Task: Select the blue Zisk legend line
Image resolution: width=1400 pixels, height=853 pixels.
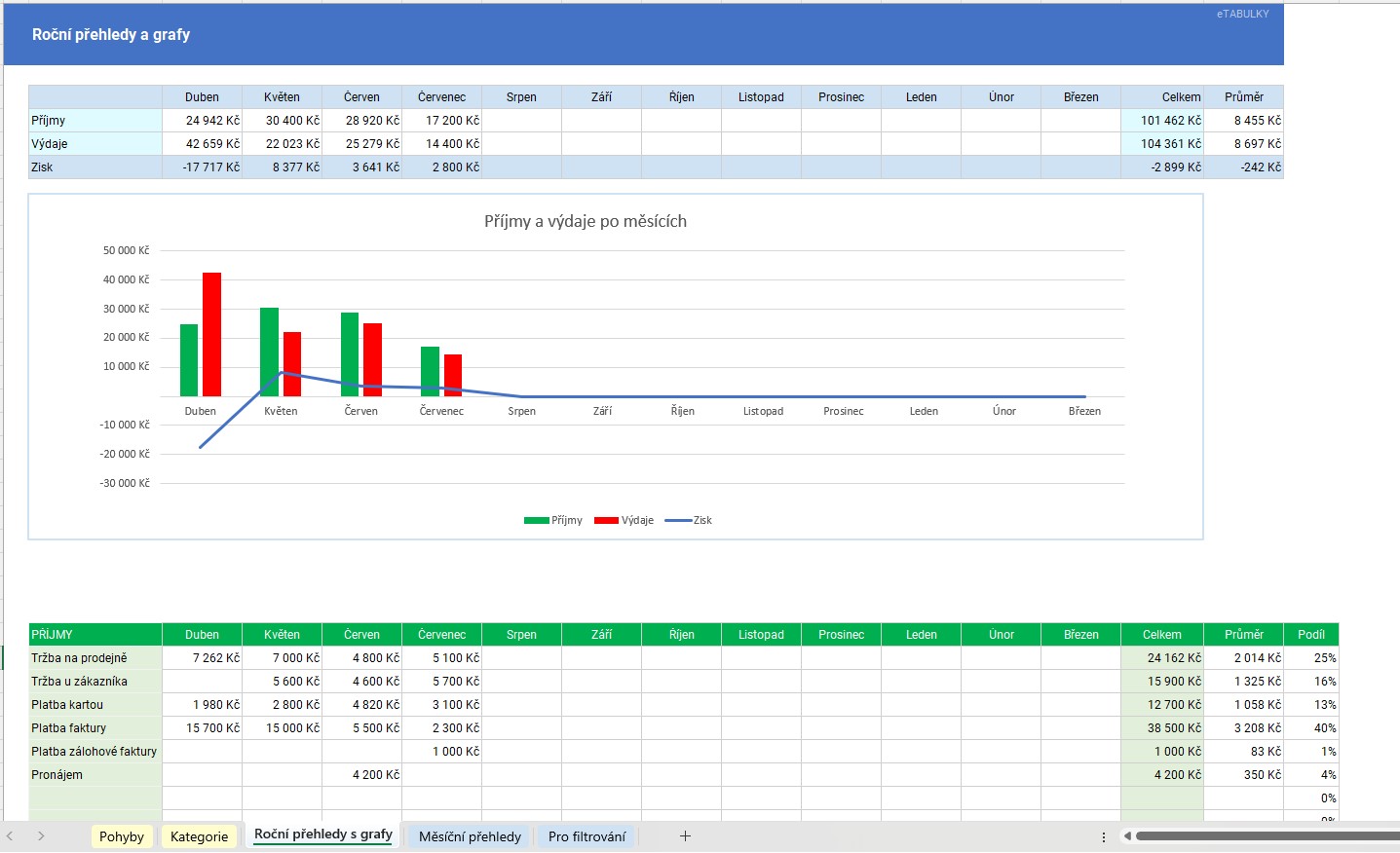Action: pos(677,521)
